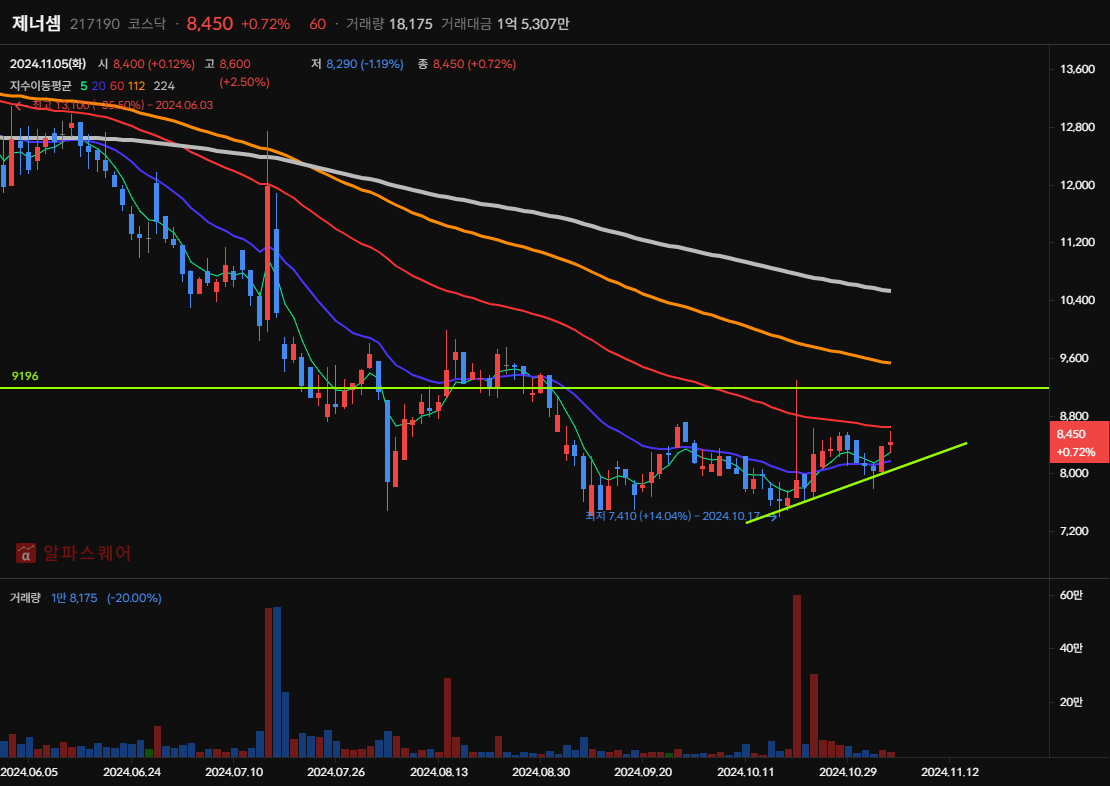The image size is (1110, 786).
Task: Click the stock name 제너셈 in header
Action: [36, 23]
